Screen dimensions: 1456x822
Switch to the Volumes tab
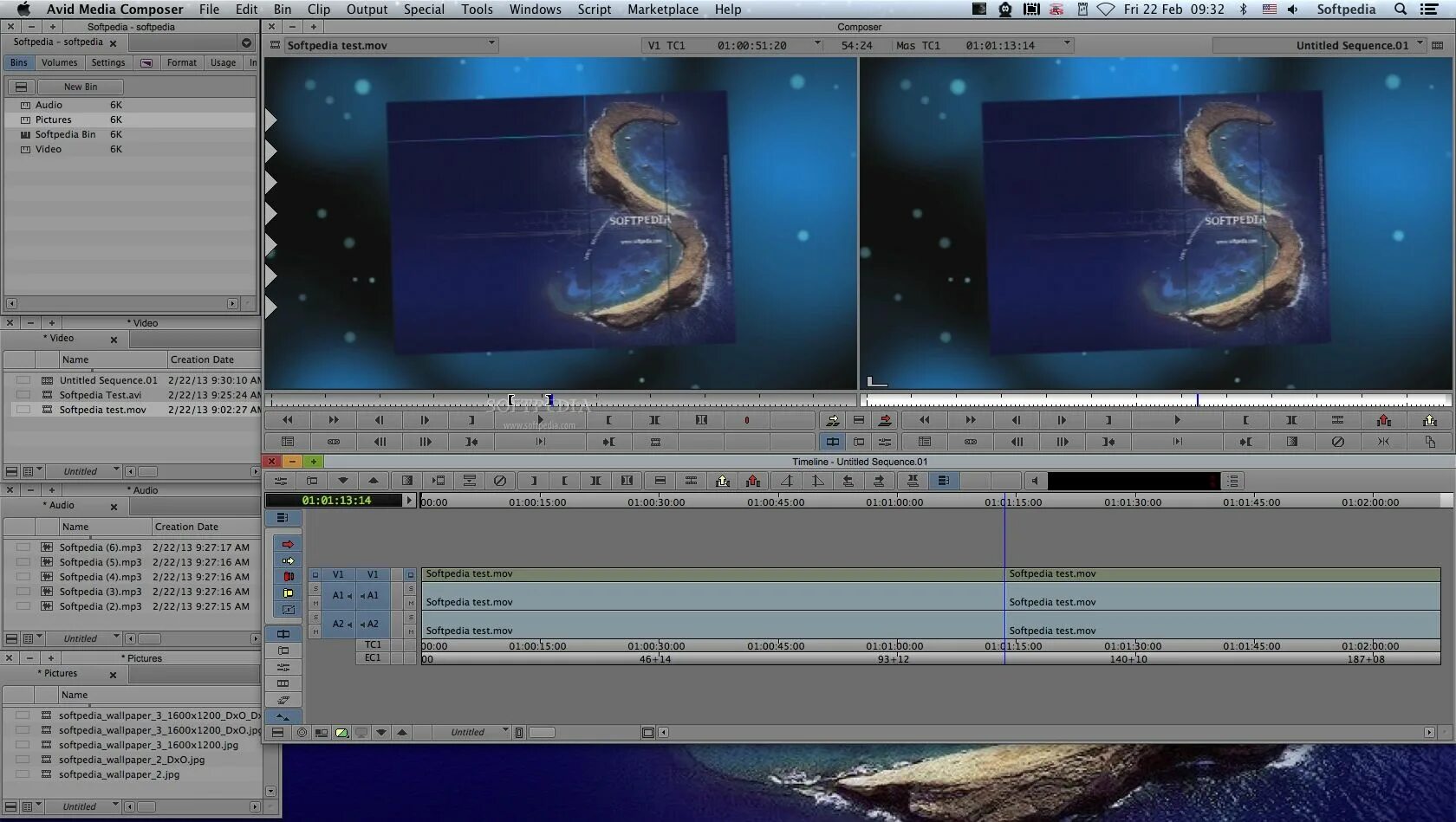pos(59,62)
